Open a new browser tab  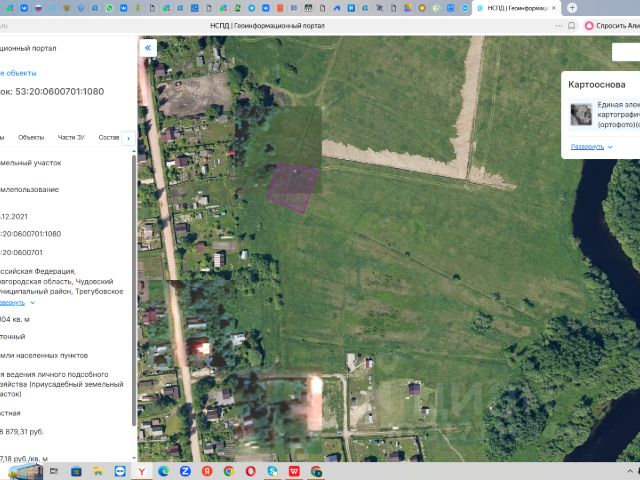pos(572,8)
